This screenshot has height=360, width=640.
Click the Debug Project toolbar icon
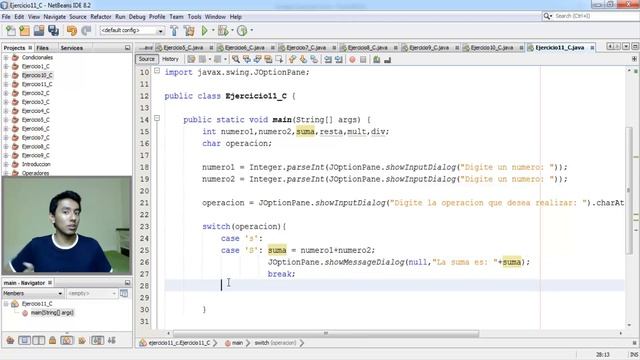point(223,31)
